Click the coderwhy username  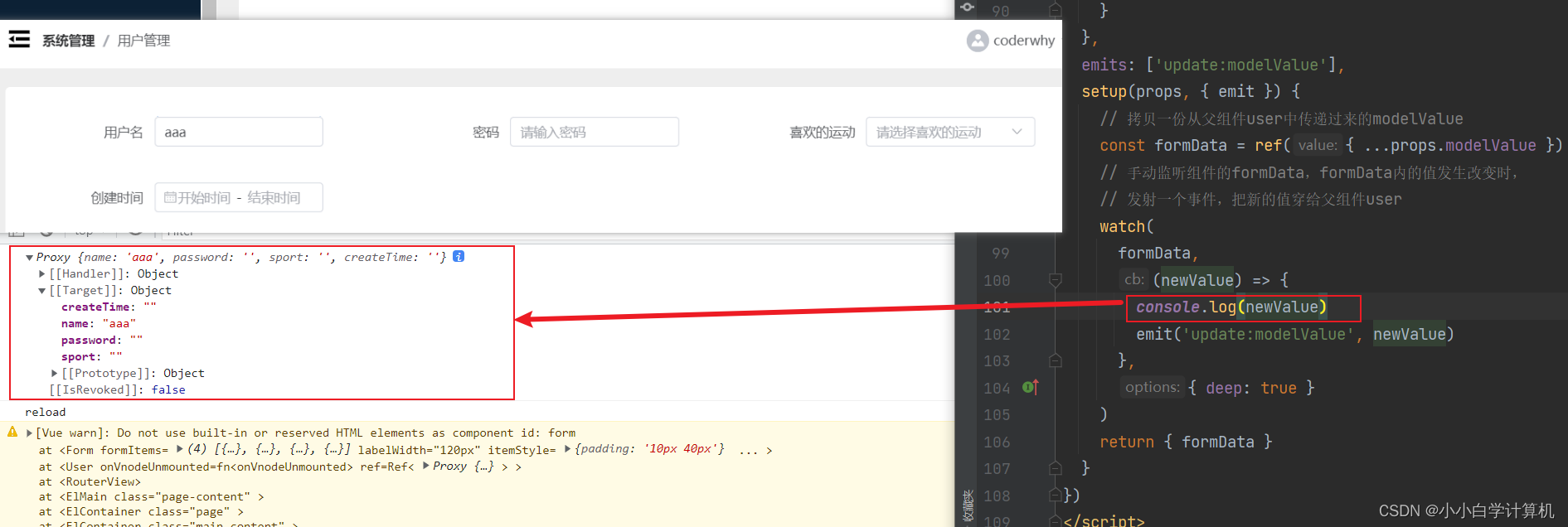coord(1024,41)
